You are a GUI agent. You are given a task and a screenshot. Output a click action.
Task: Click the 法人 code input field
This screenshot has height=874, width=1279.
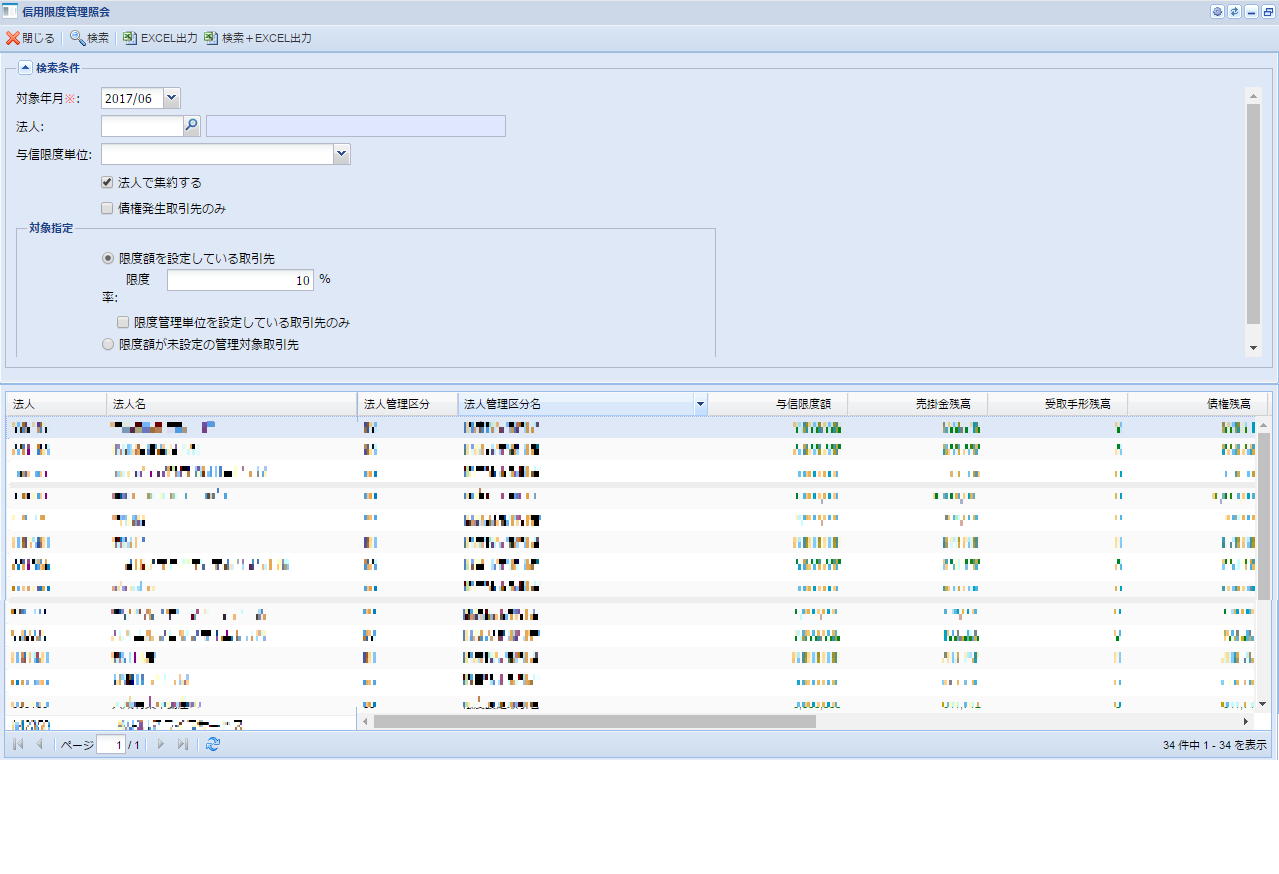(x=142, y=126)
